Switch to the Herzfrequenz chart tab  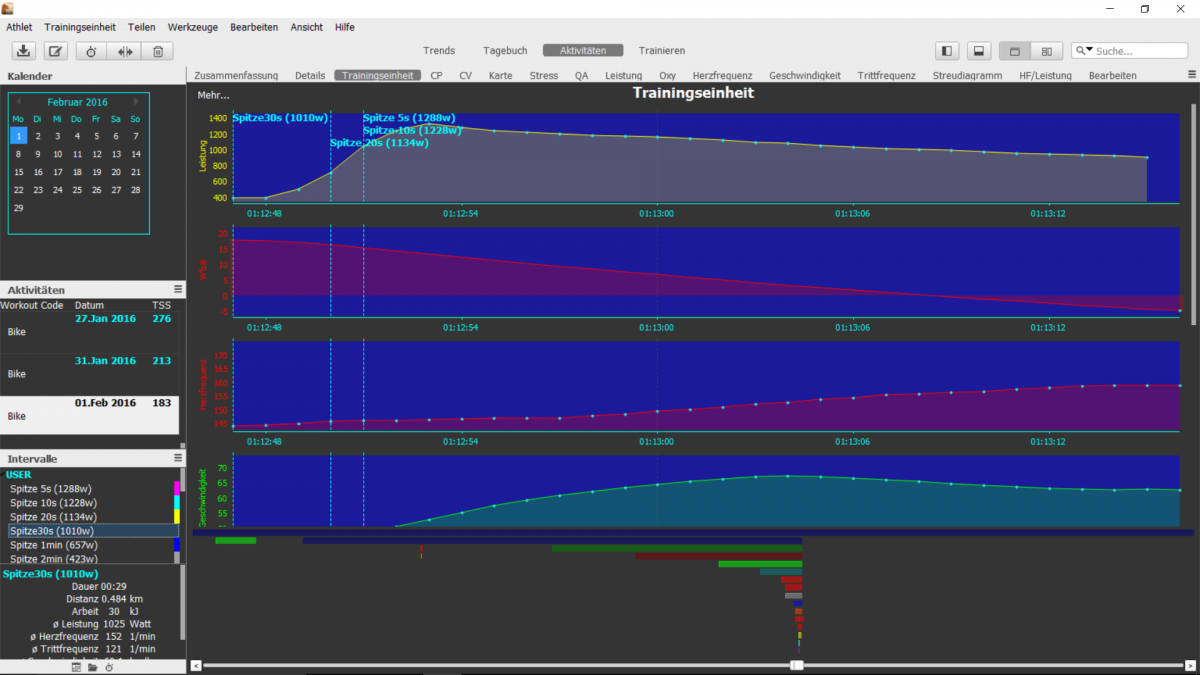[722, 75]
